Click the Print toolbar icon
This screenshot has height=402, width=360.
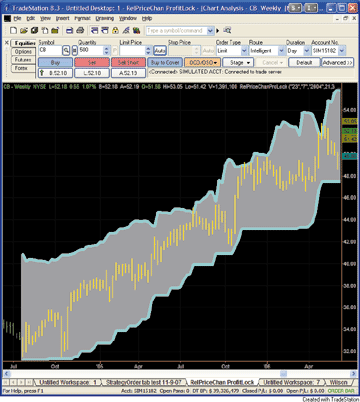tap(80, 31)
